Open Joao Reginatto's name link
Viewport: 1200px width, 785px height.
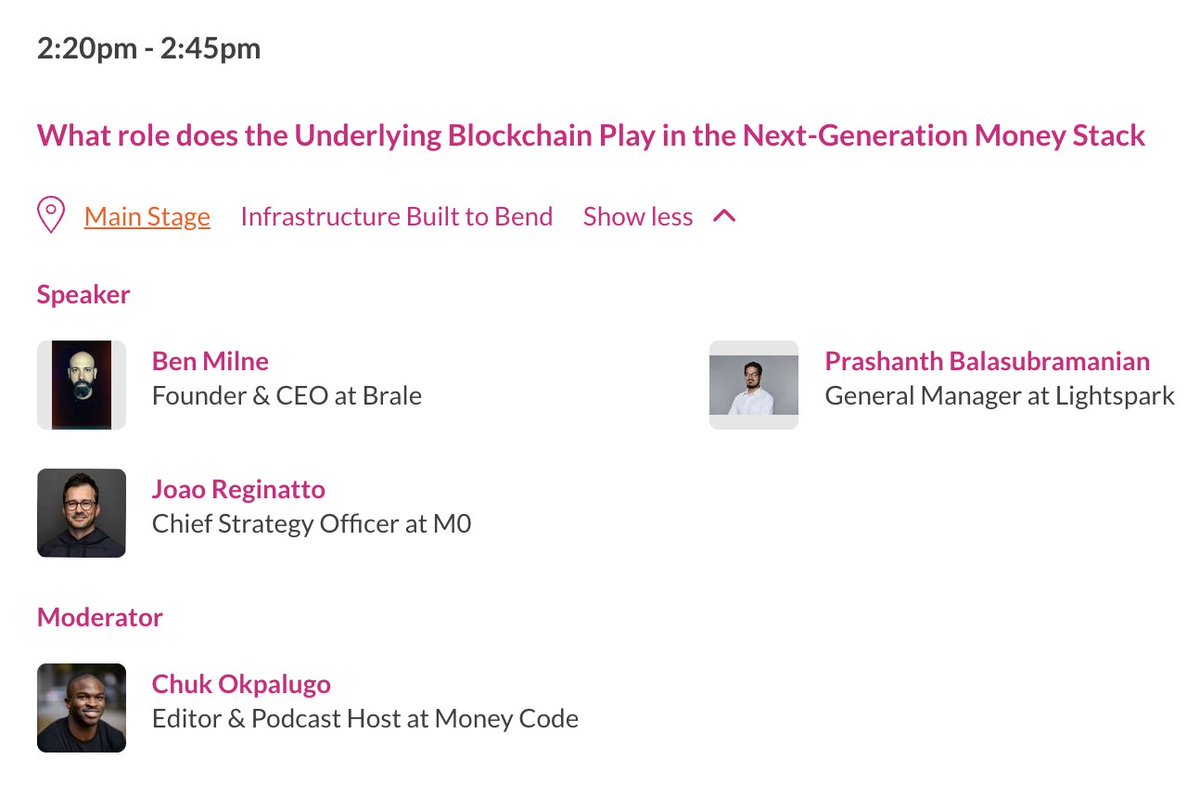click(238, 490)
